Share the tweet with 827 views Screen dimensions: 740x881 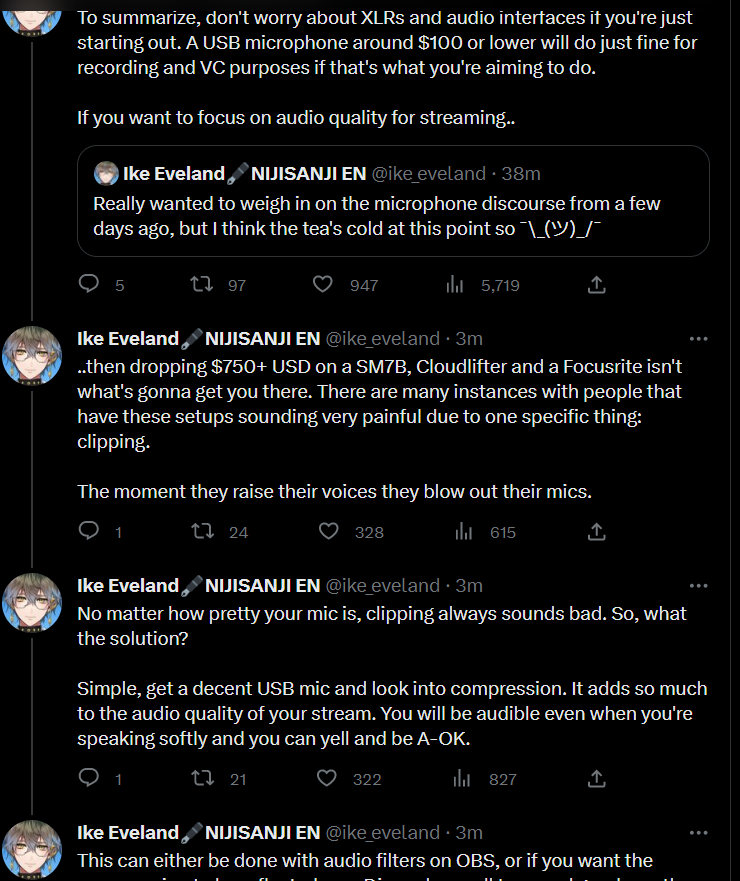pyautogui.click(x=596, y=778)
